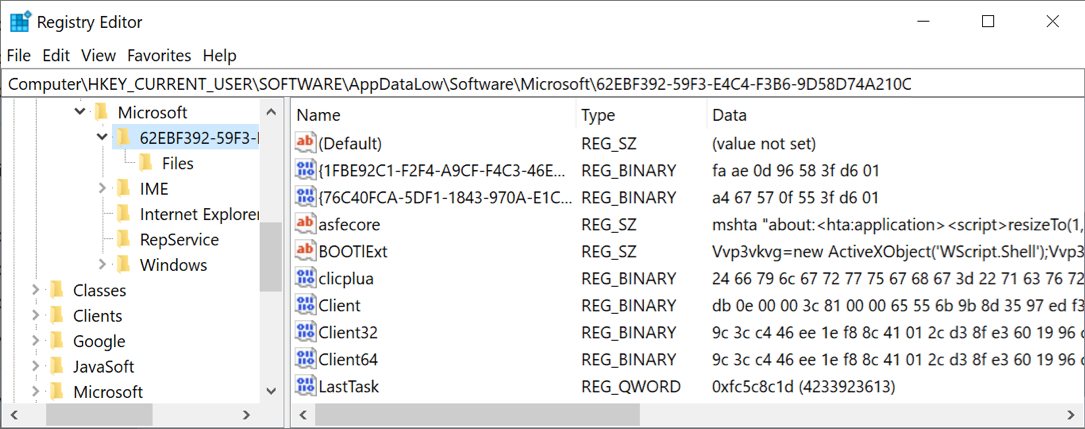Collapse the upper Microsoft key chevron
Screen dimensions: 1085x429
80,111
